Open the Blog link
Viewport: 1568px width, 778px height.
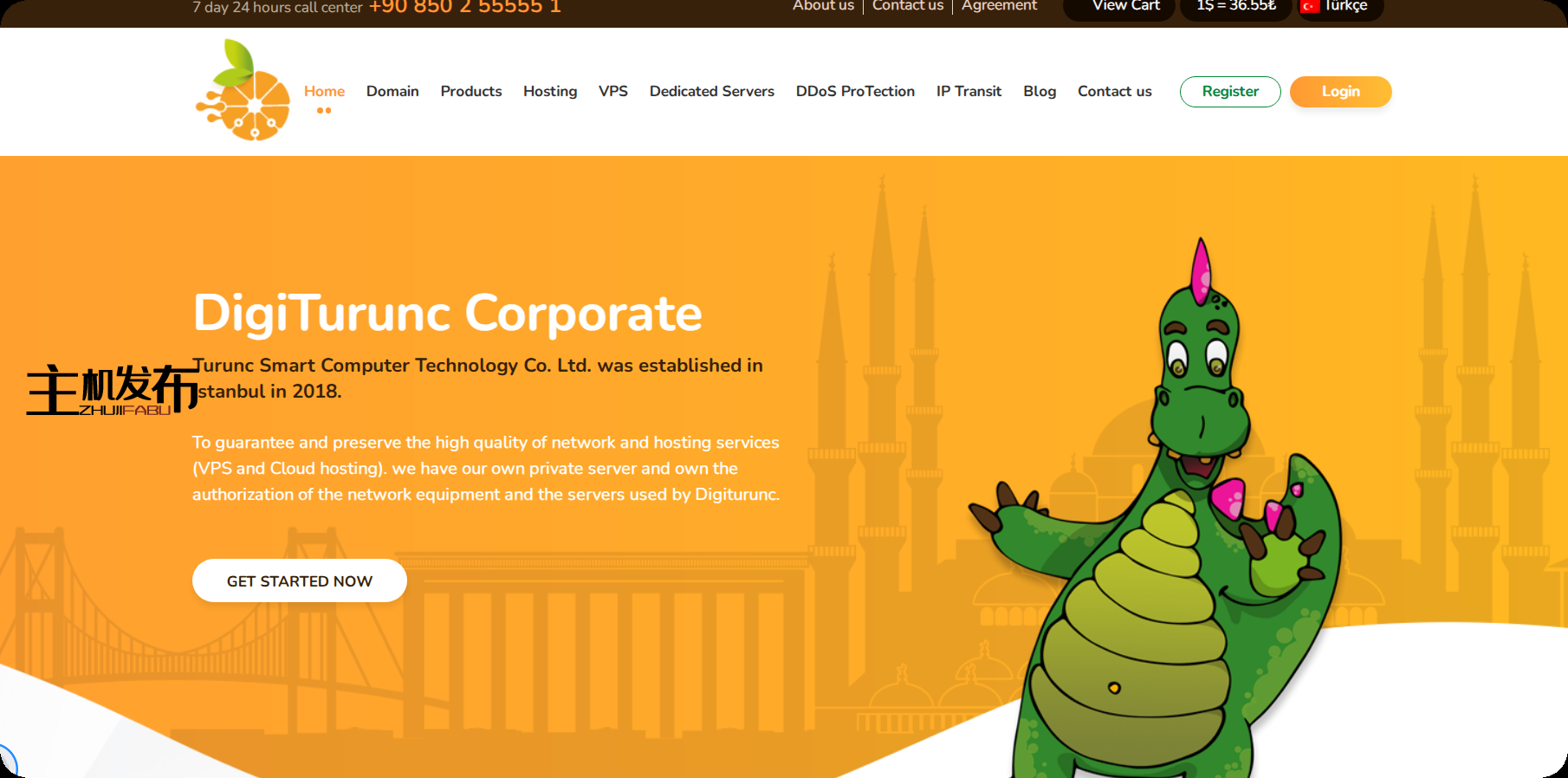point(1040,91)
